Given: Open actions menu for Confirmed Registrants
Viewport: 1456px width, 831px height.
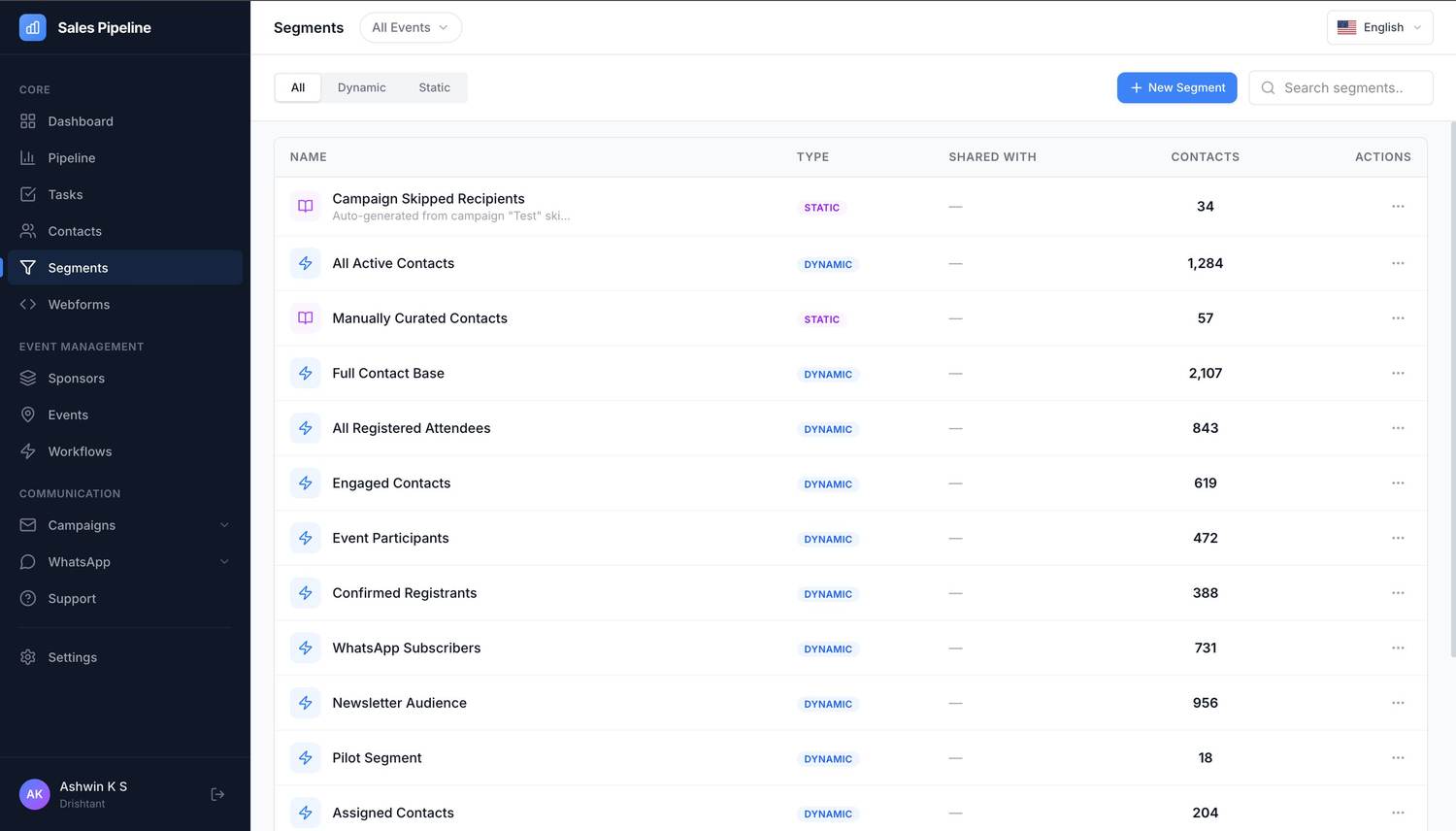Looking at the screenshot, I should click(x=1398, y=593).
